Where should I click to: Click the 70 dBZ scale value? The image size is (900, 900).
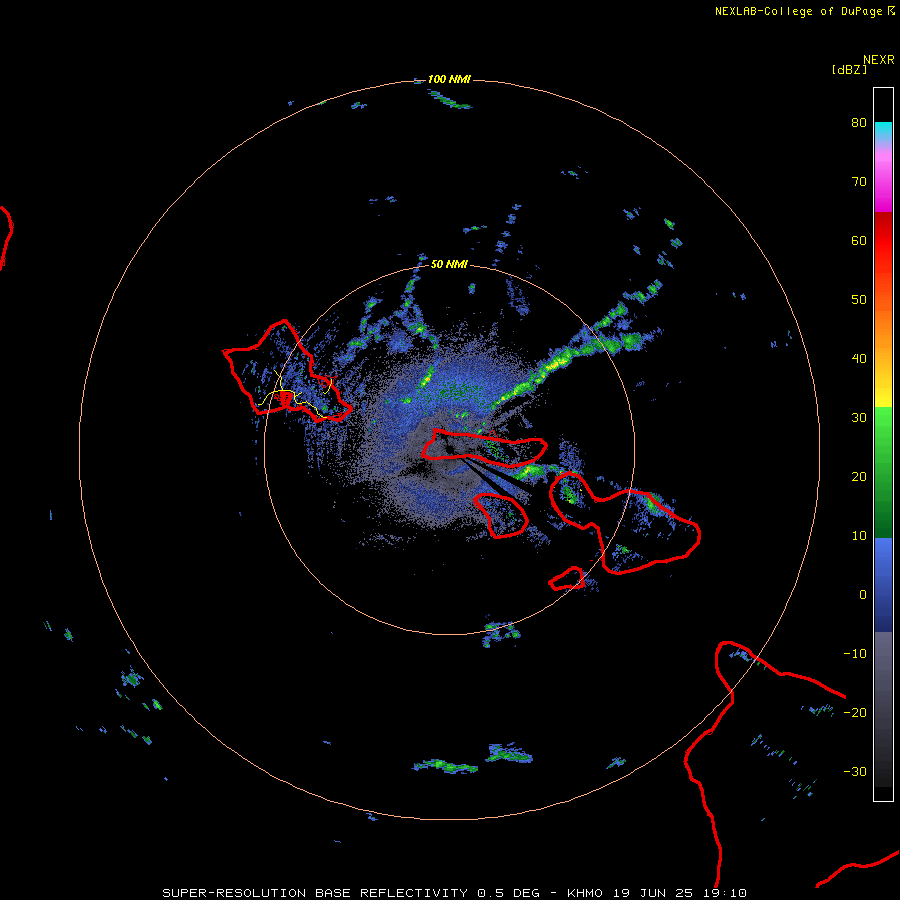859,181
